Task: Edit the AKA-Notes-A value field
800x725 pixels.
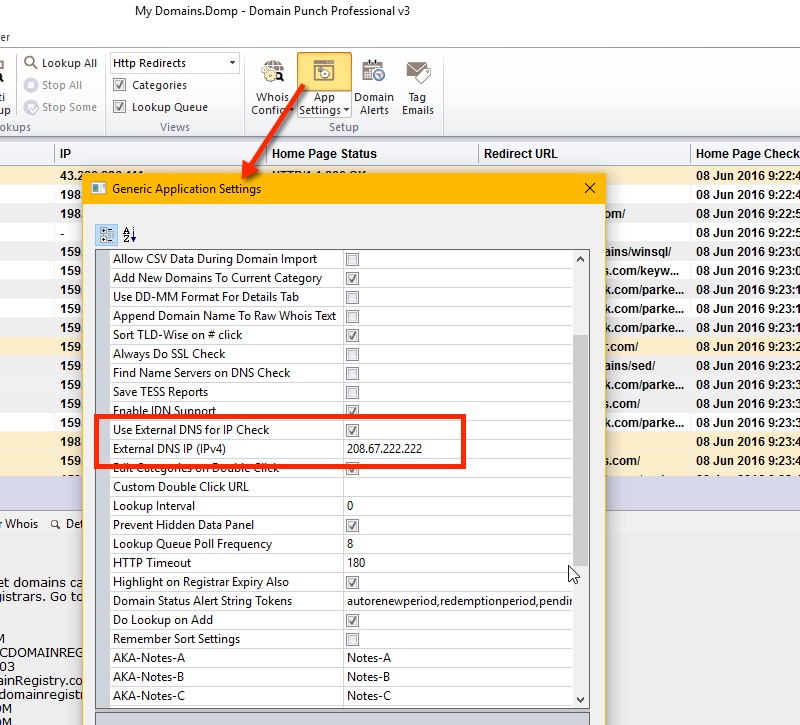Action: pyautogui.click(x=458, y=658)
